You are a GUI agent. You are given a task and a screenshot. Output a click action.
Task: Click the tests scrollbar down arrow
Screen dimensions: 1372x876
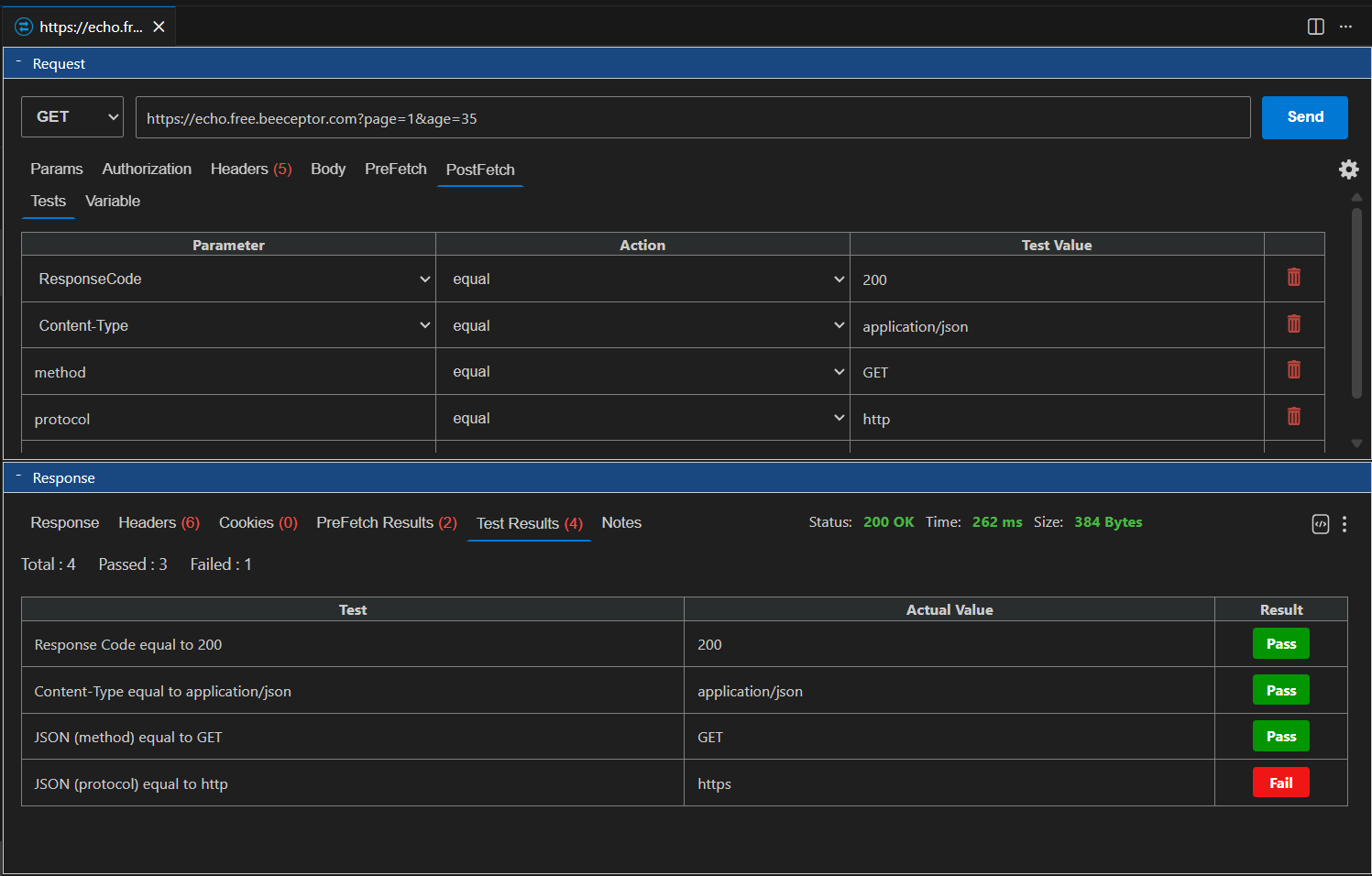pos(1356,443)
